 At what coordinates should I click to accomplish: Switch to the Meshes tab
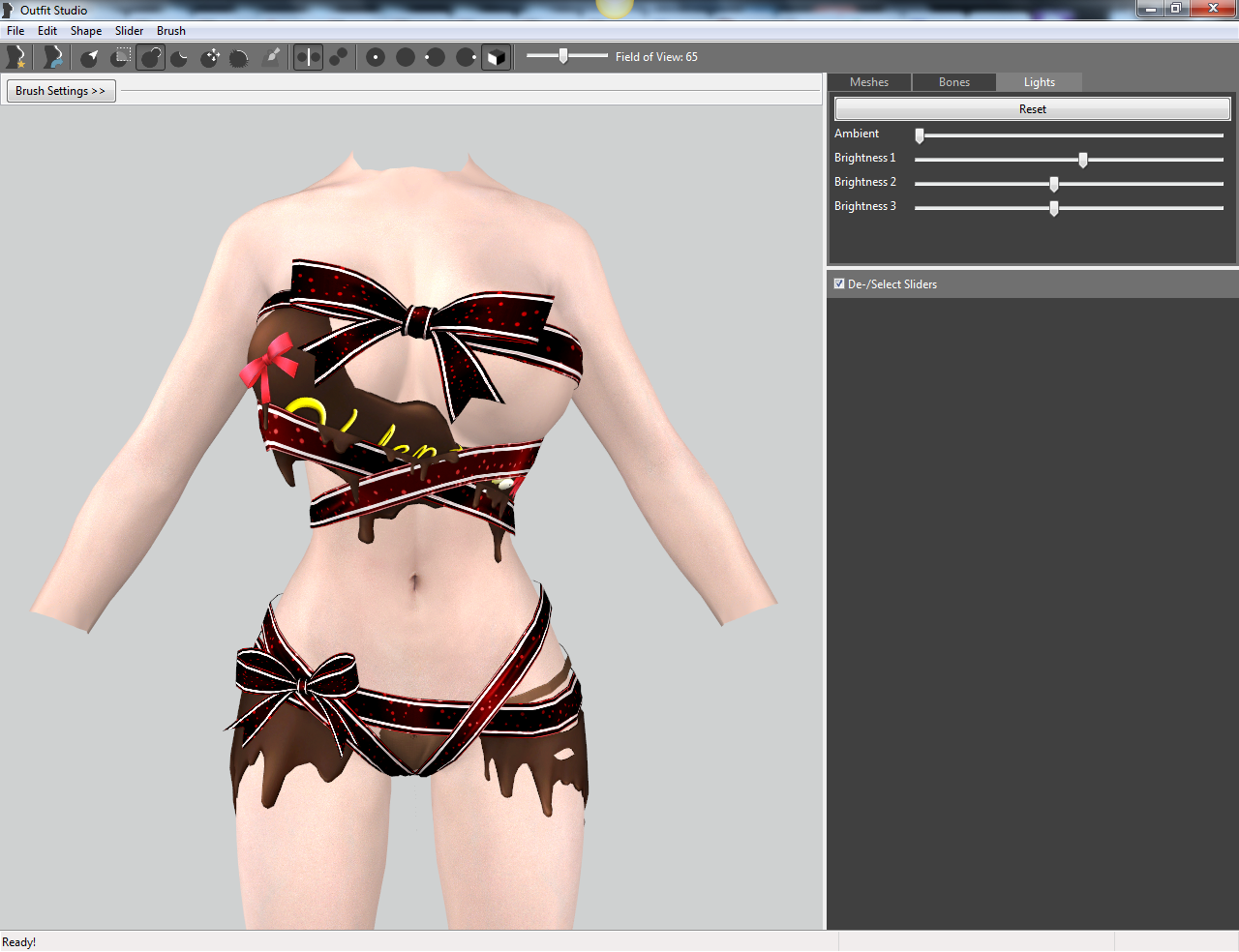tap(869, 82)
